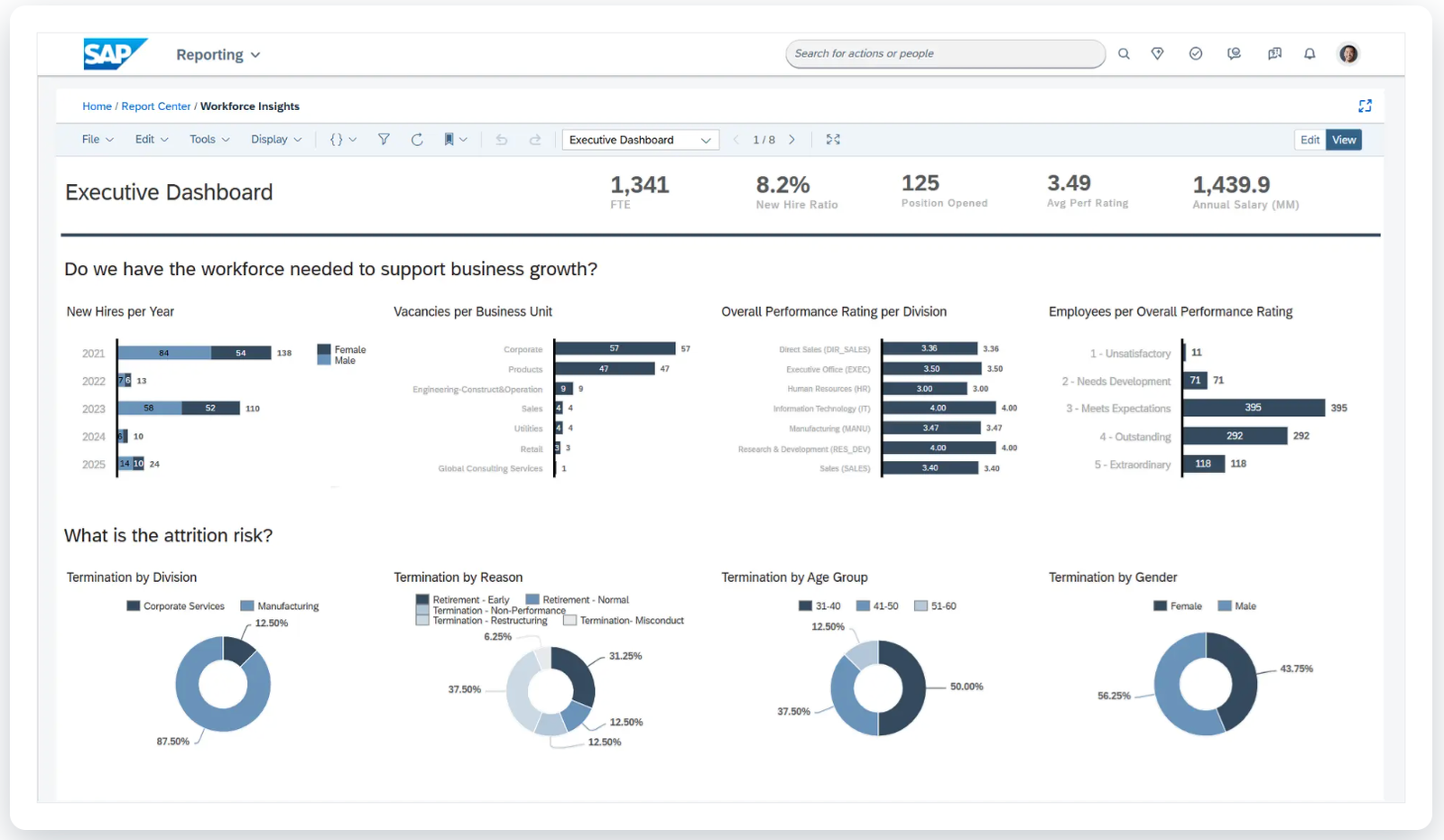
Task: Open the File menu
Action: [x=97, y=140]
